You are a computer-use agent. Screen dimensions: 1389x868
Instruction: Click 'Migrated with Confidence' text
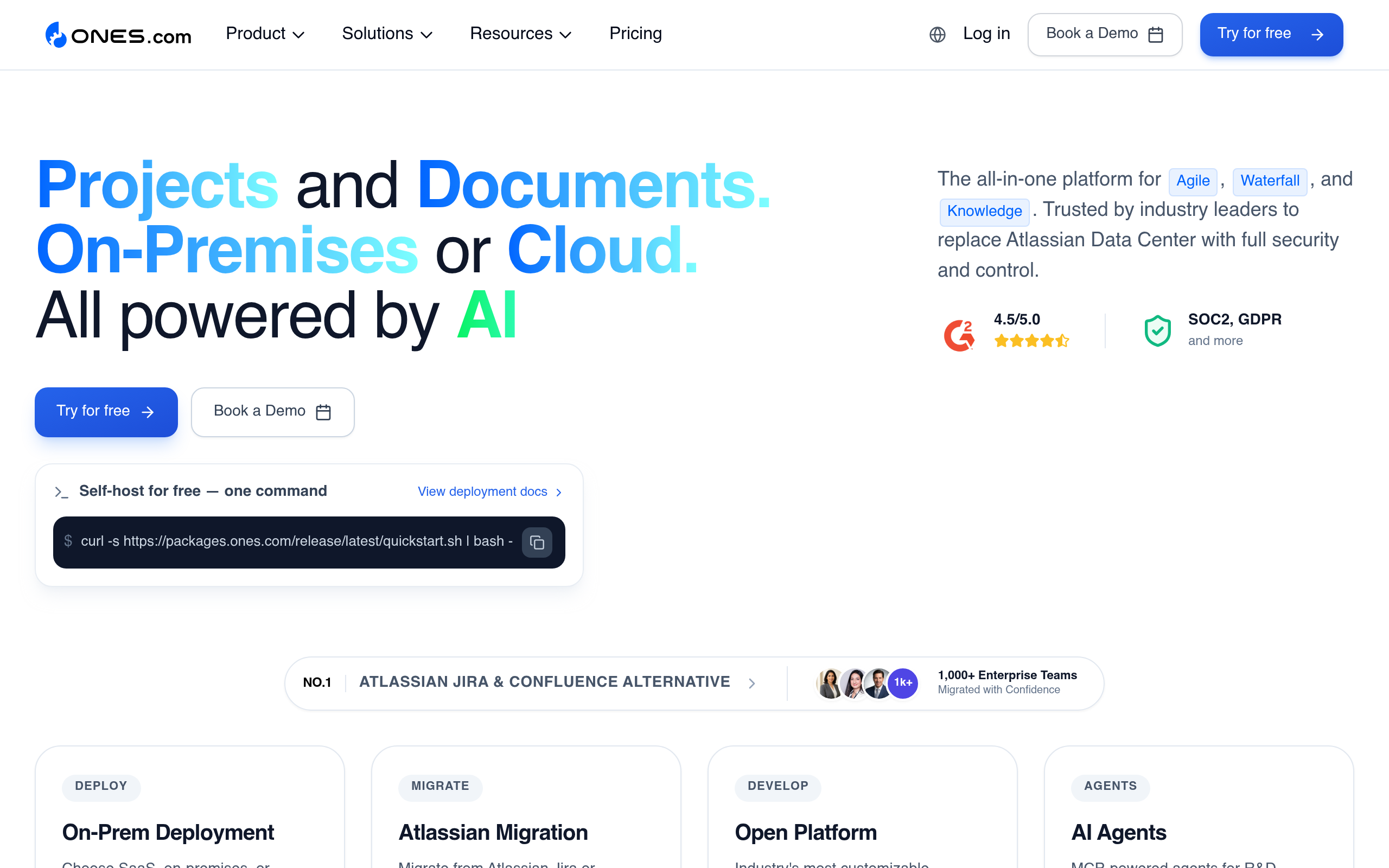999,690
